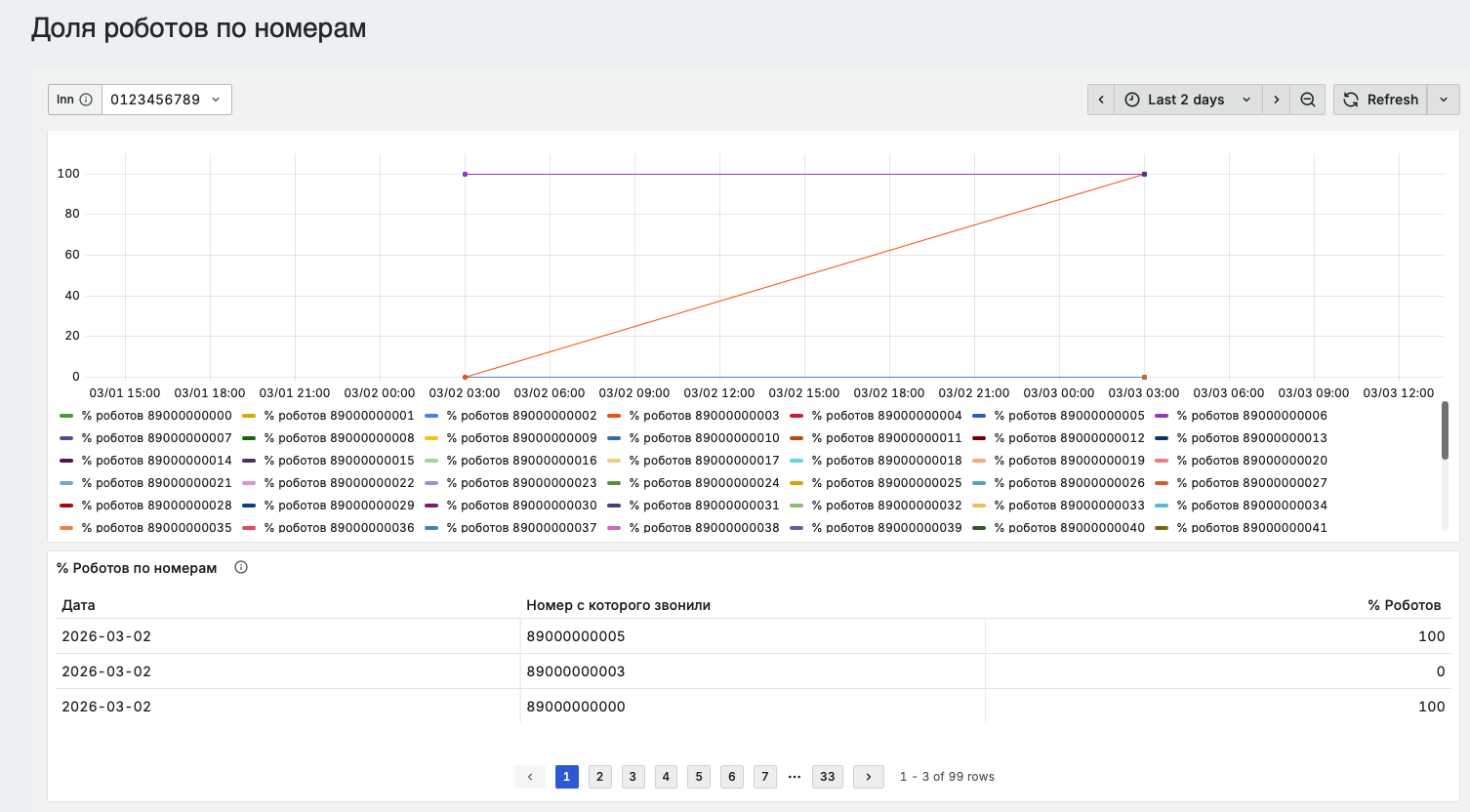The image size is (1470, 812).
Task: Open table page 4
Action: [666, 777]
